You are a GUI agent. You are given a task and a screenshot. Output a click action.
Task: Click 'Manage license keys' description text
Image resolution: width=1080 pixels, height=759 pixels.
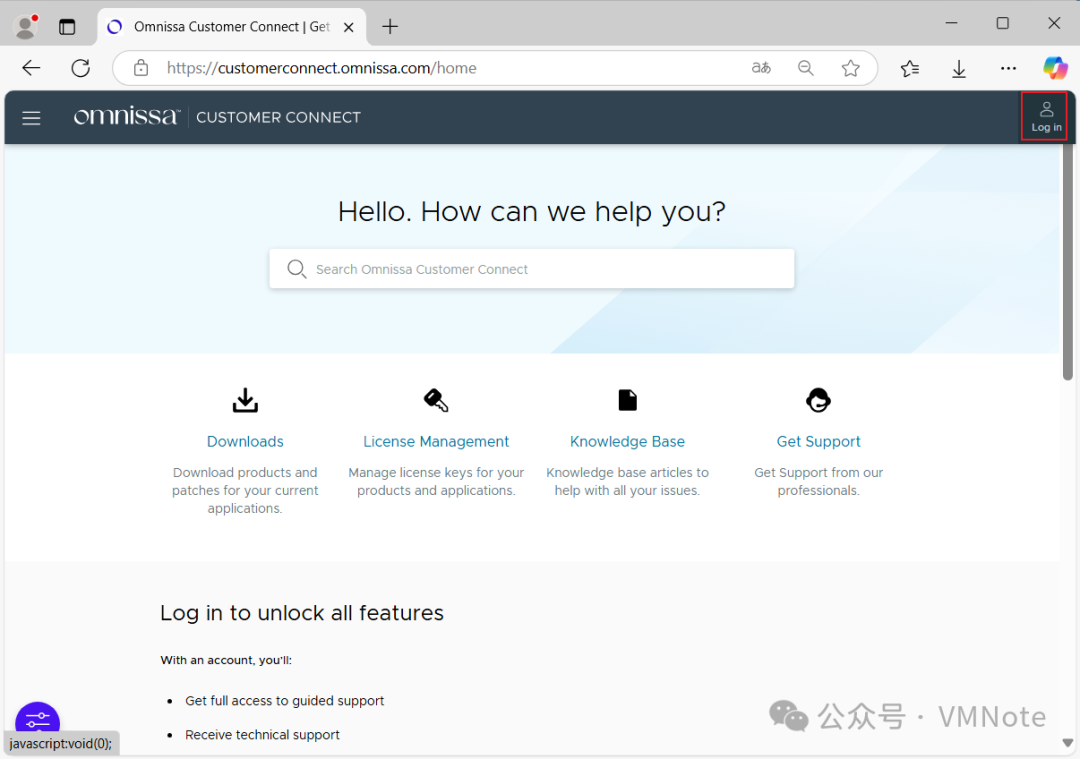436,481
